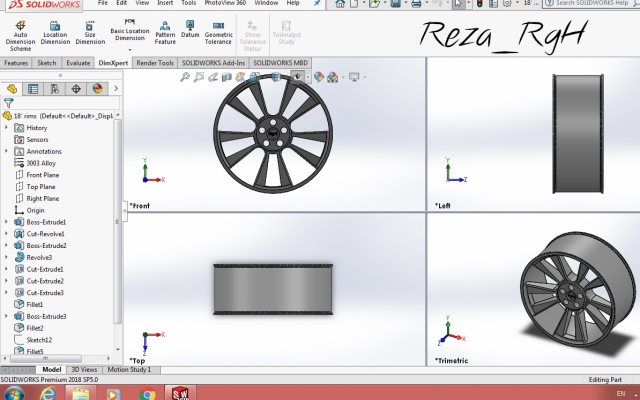Open DimXpertManager crosshair tab icon
640x400 pixels.
point(76,89)
